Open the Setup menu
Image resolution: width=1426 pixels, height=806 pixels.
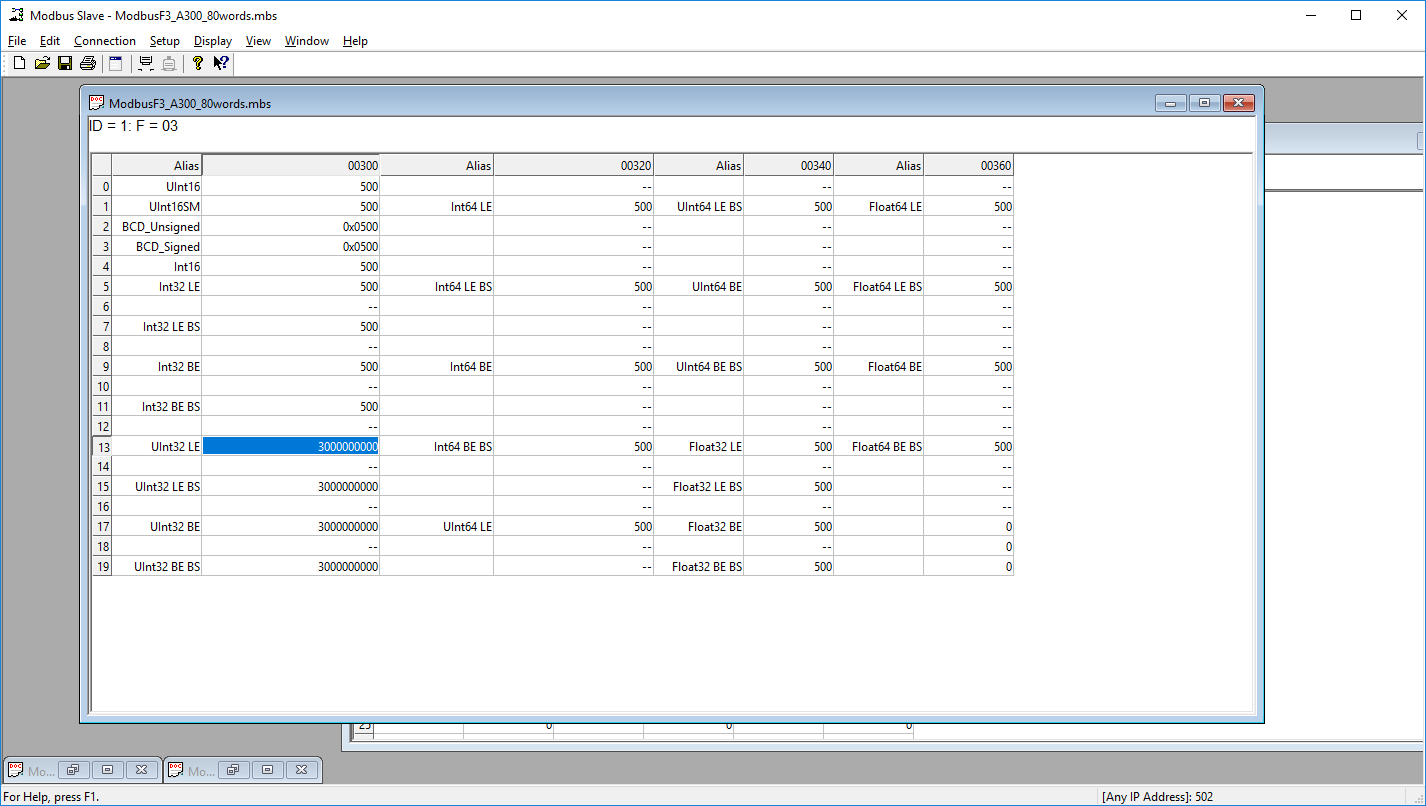(165, 41)
